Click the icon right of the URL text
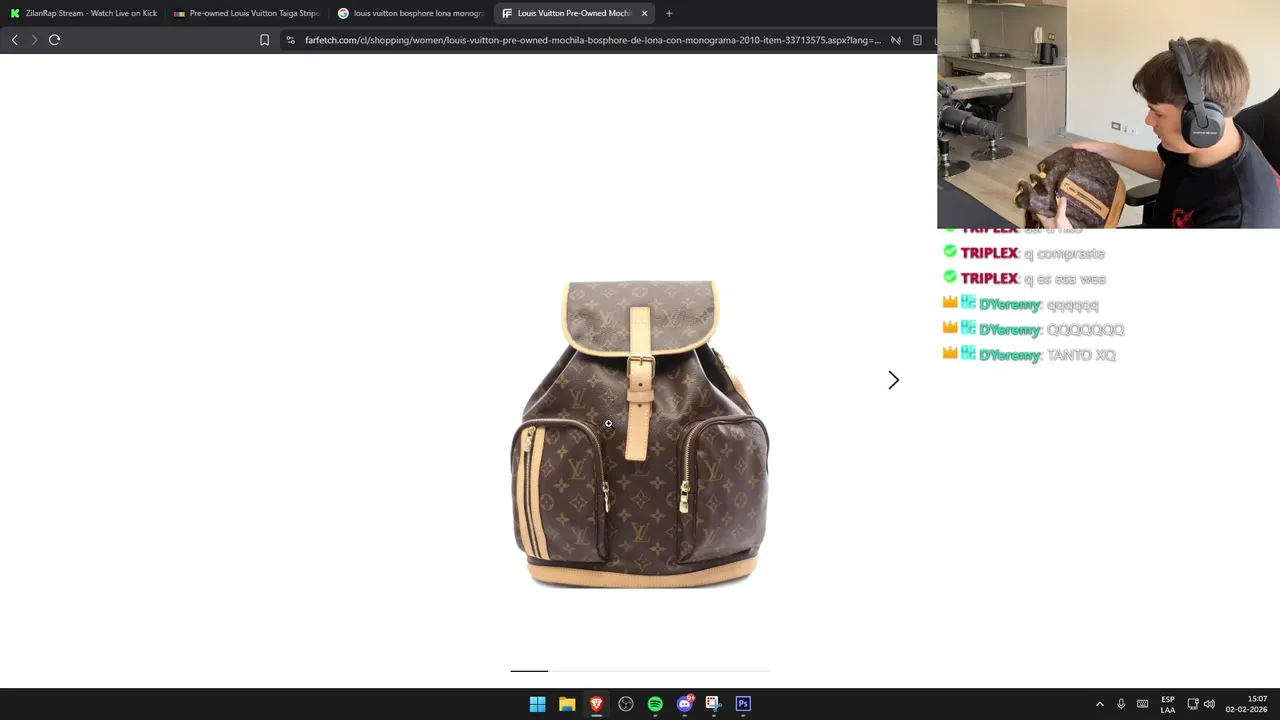Screen dimensions: 1280x720 point(896,40)
